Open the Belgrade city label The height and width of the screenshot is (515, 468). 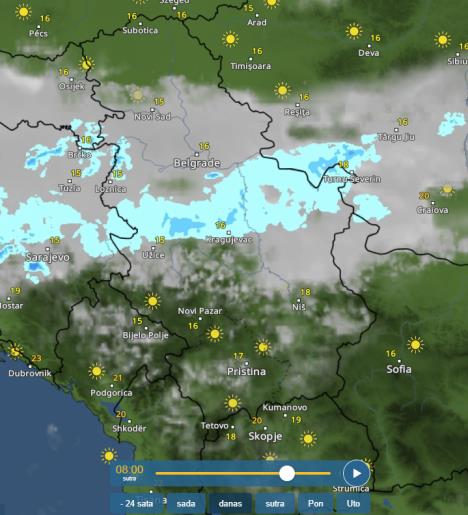point(197,163)
